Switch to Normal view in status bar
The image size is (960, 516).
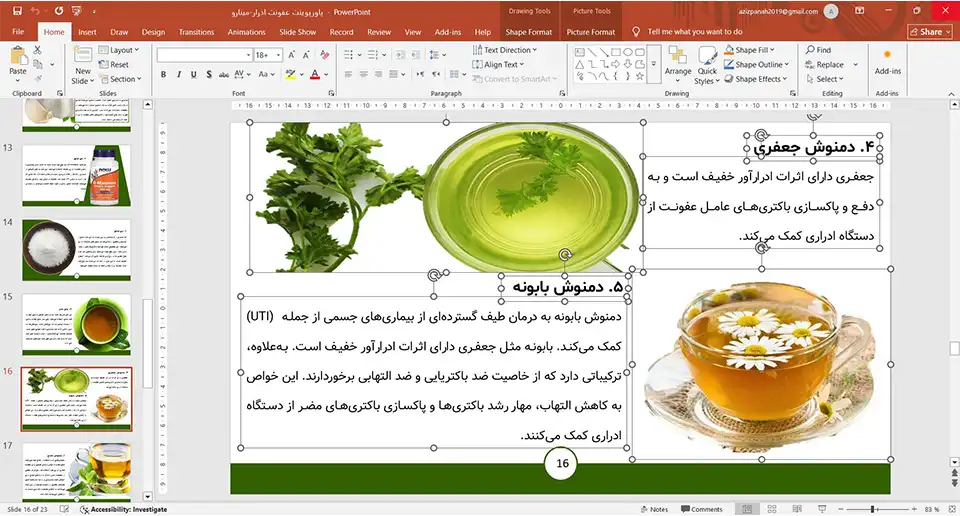click(x=747, y=509)
